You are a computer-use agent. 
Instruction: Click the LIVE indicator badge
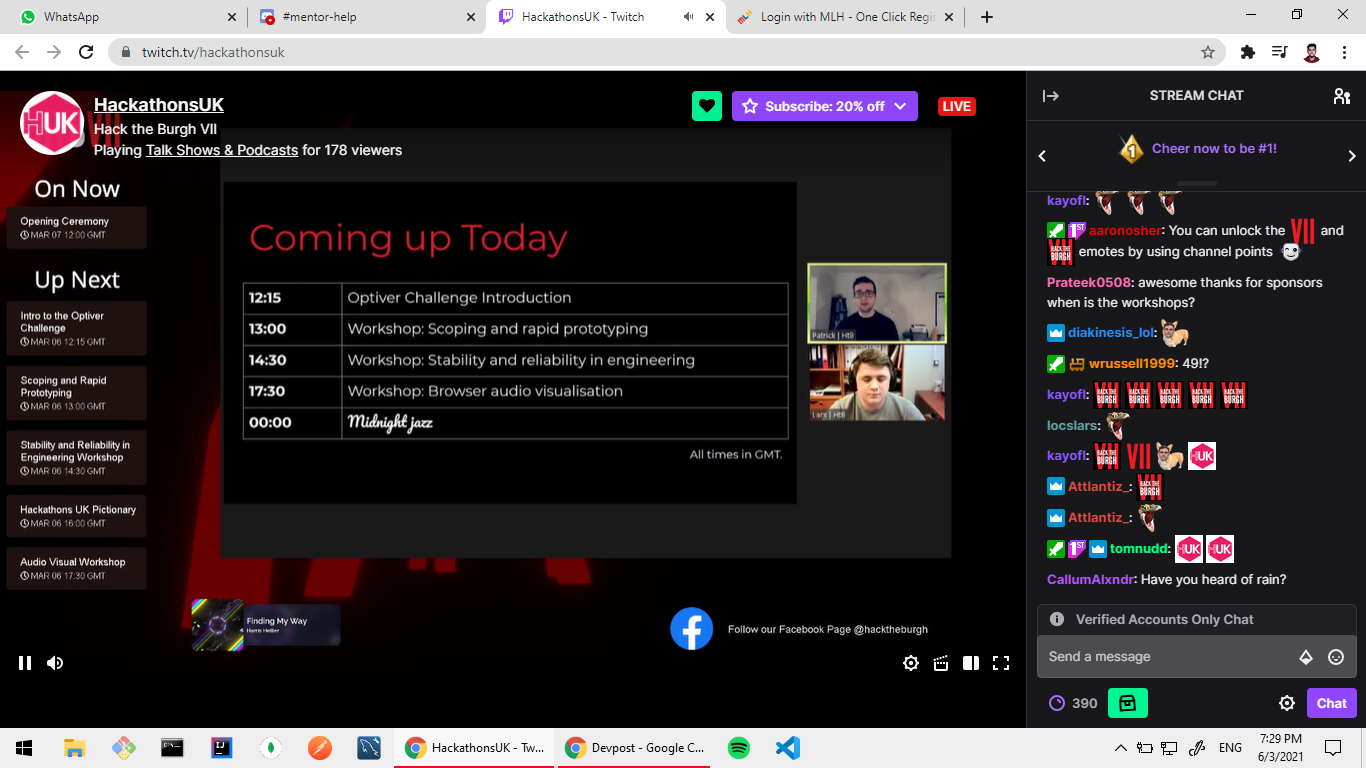tap(957, 106)
